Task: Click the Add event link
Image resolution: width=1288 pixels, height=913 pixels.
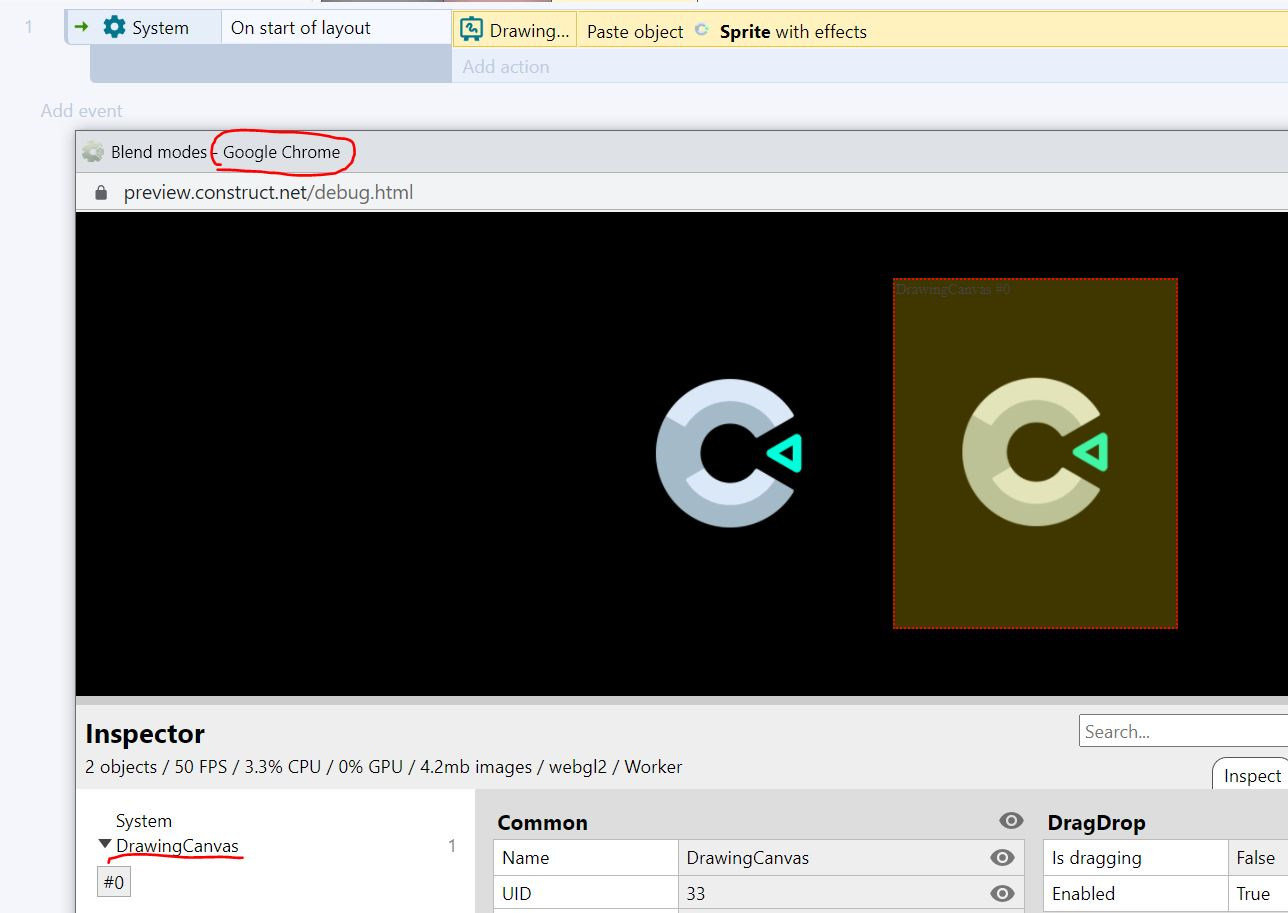Action: click(82, 111)
